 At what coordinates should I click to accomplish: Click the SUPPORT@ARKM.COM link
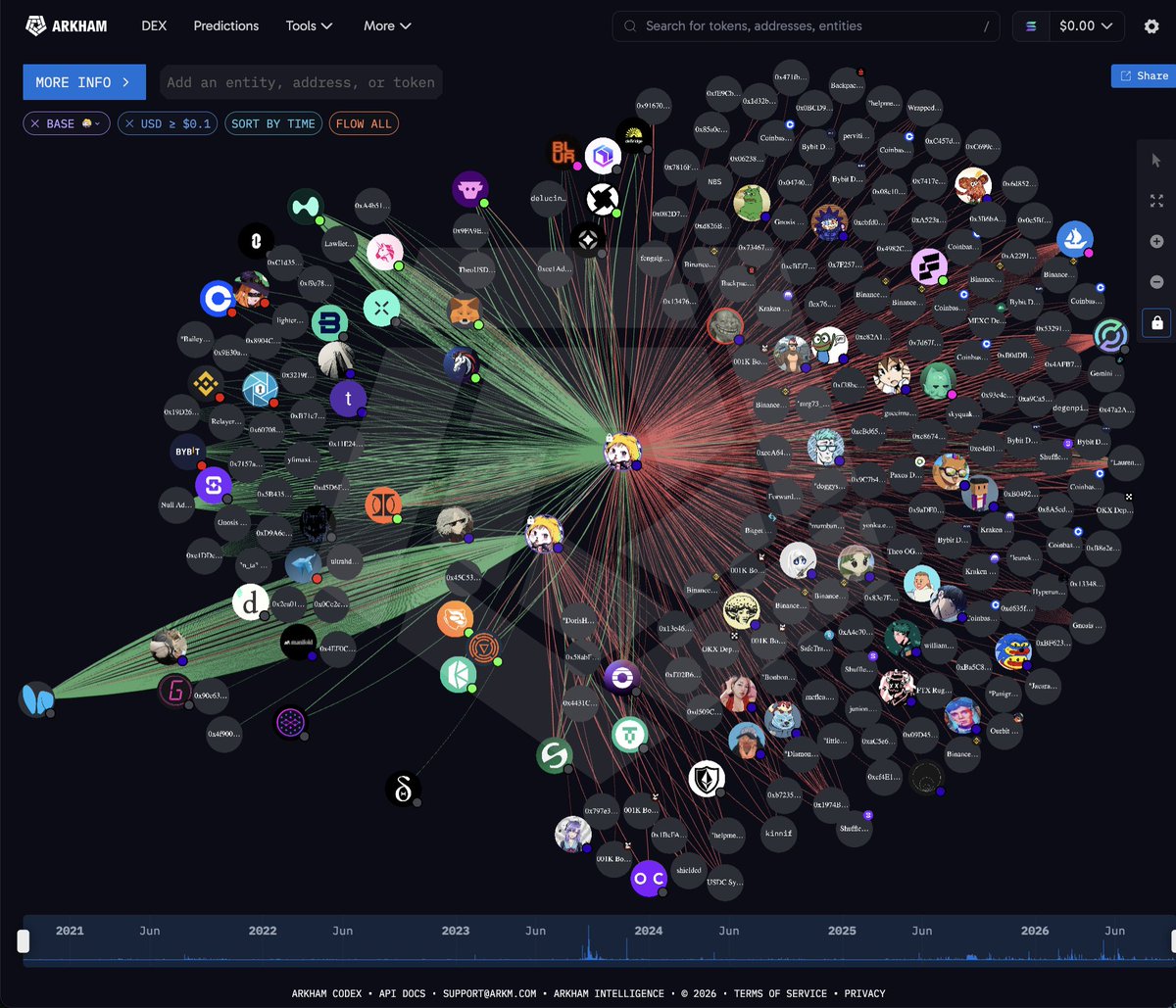(489, 993)
